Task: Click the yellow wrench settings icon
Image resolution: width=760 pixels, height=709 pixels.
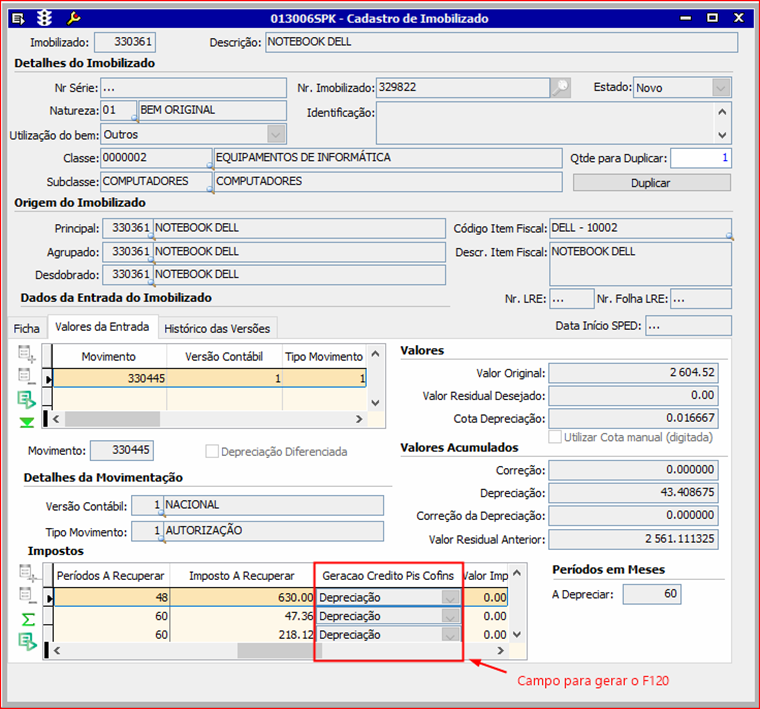Action: click(x=72, y=18)
